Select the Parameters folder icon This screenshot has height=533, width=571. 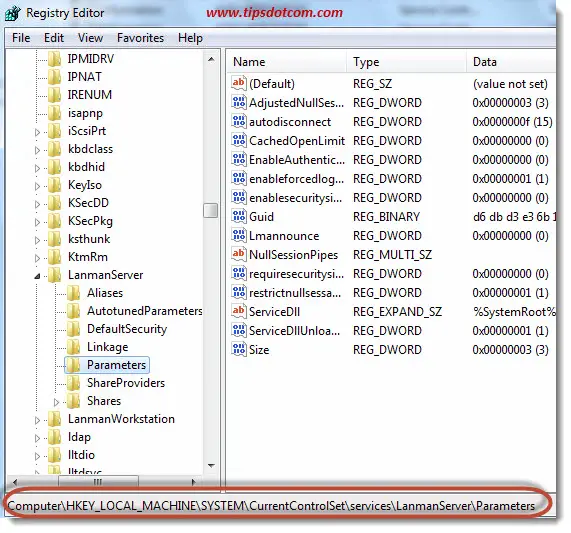(x=74, y=364)
